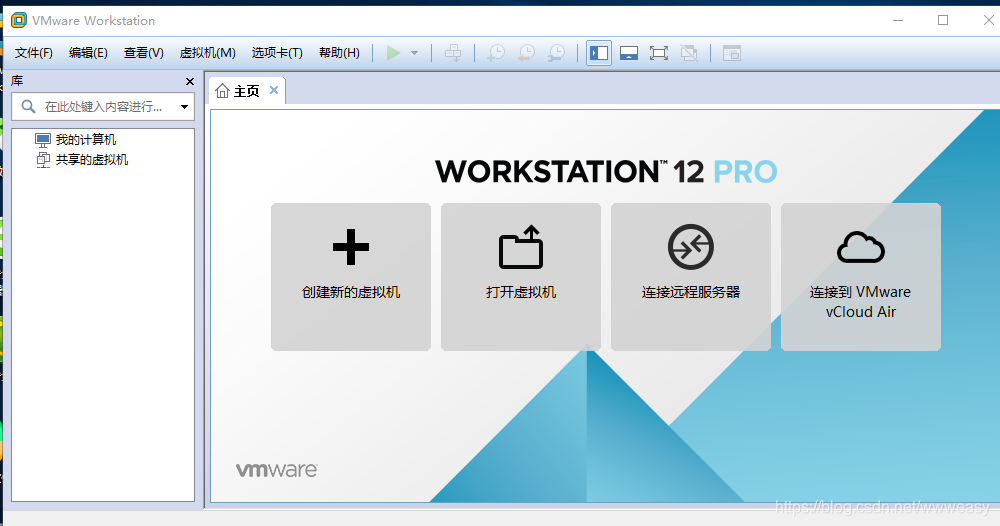Viewport: 1000px width, 526px height.
Task: Close the 主页 tab
Action: (x=274, y=91)
